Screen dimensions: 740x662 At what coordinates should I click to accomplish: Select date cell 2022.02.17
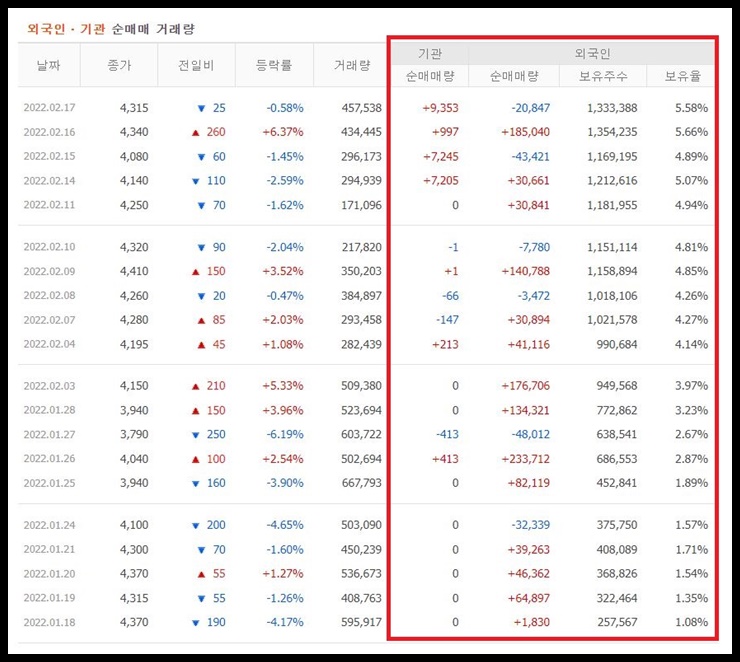tap(50, 108)
